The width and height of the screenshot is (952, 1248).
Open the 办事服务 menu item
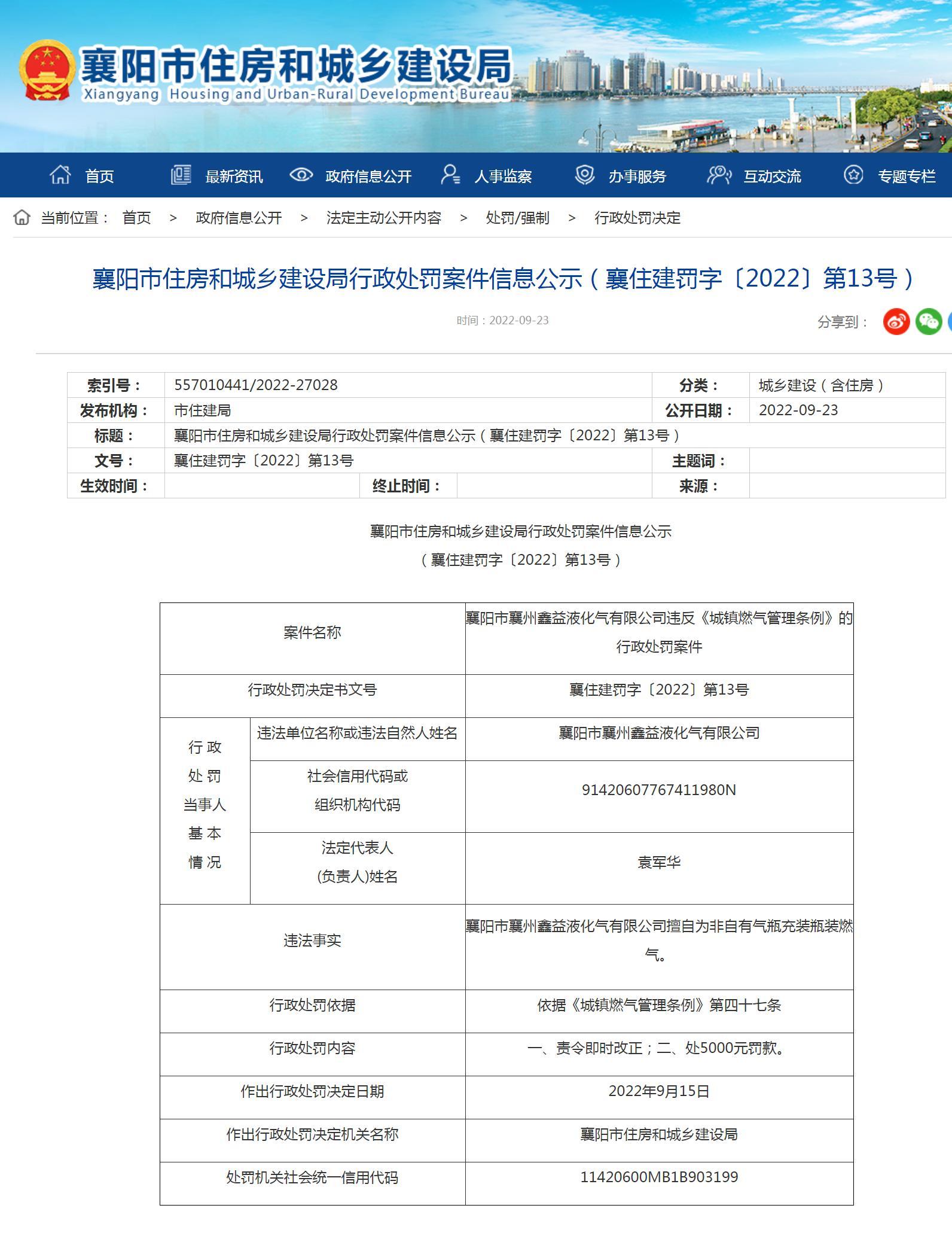(637, 176)
